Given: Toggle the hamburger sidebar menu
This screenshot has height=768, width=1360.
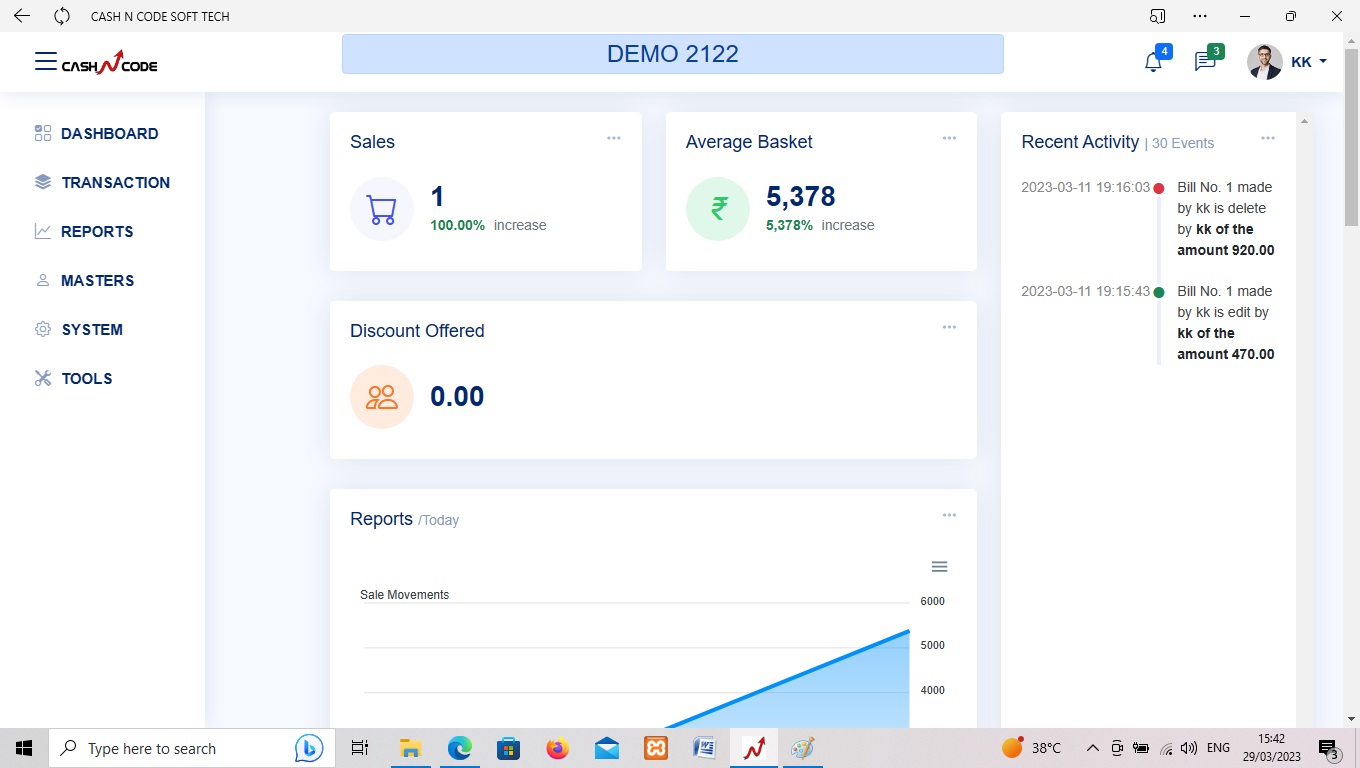Looking at the screenshot, I should [46, 62].
